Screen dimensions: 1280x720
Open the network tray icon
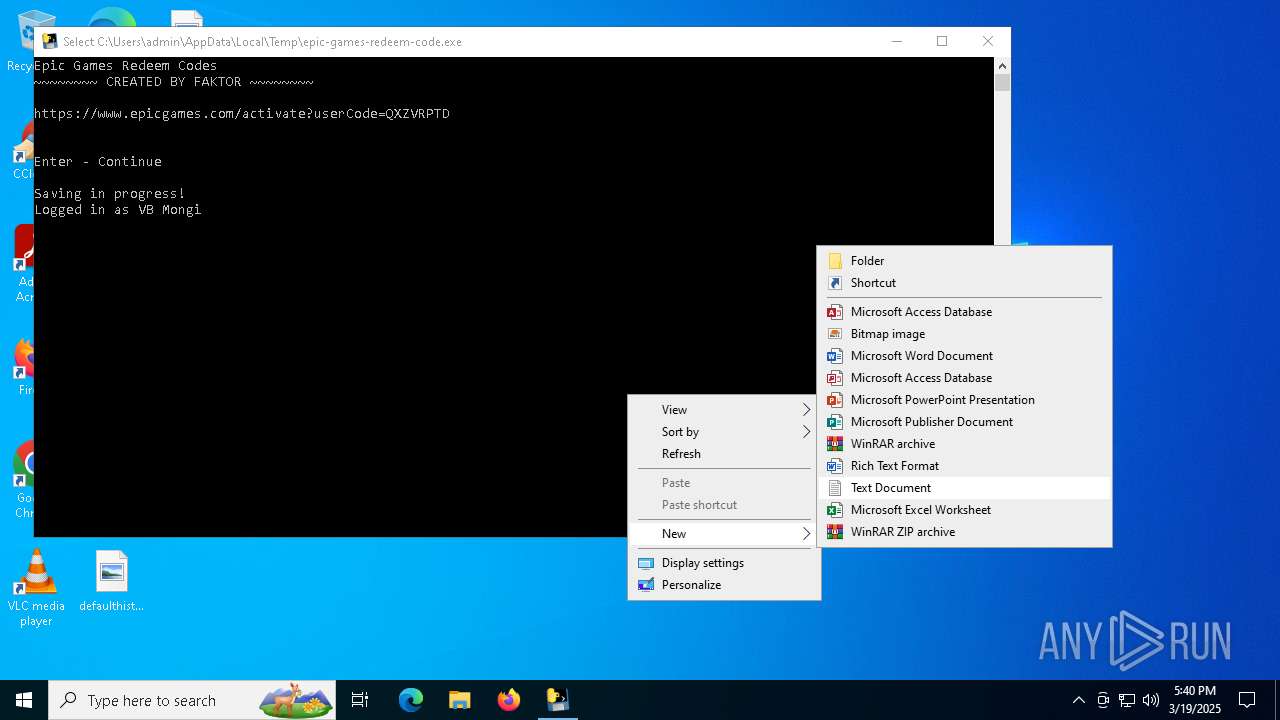click(x=1127, y=700)
